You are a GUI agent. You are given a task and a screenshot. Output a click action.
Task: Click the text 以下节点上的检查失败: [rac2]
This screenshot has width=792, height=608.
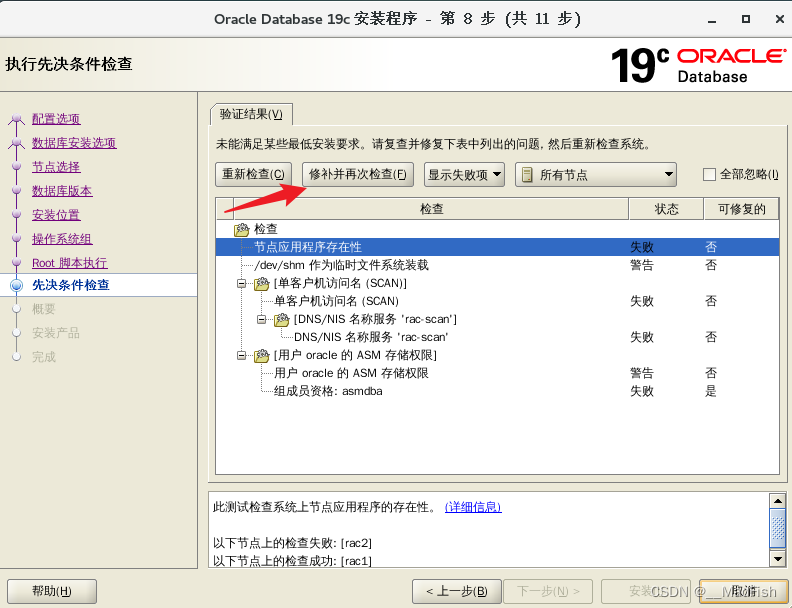292,543
